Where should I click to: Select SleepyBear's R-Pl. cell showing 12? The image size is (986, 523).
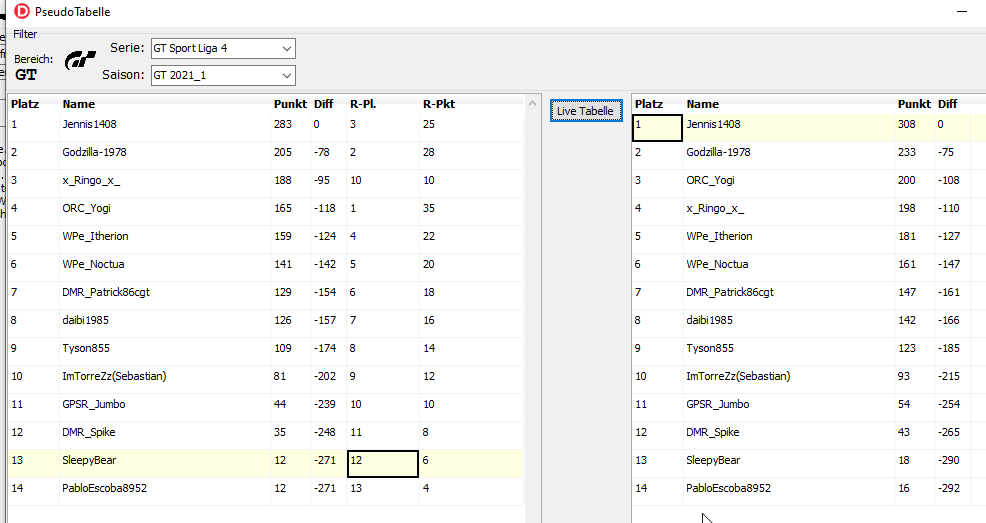382,460
